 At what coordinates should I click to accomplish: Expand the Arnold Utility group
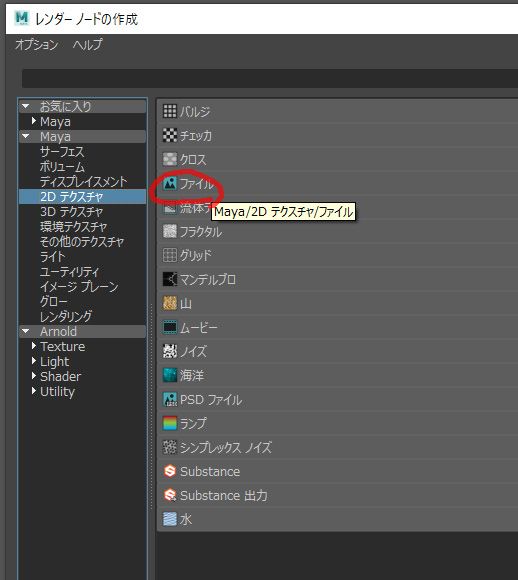coord(34,391)
